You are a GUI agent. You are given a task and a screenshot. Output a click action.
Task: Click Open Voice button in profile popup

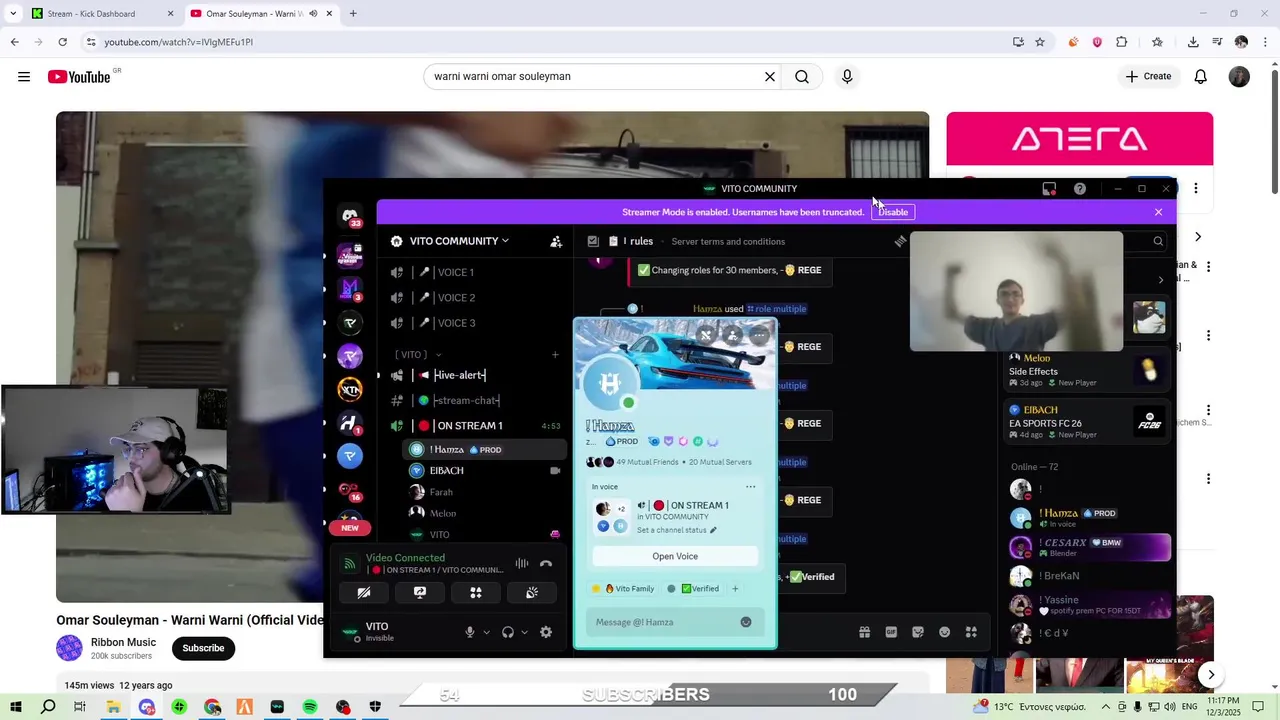(675, 556)
